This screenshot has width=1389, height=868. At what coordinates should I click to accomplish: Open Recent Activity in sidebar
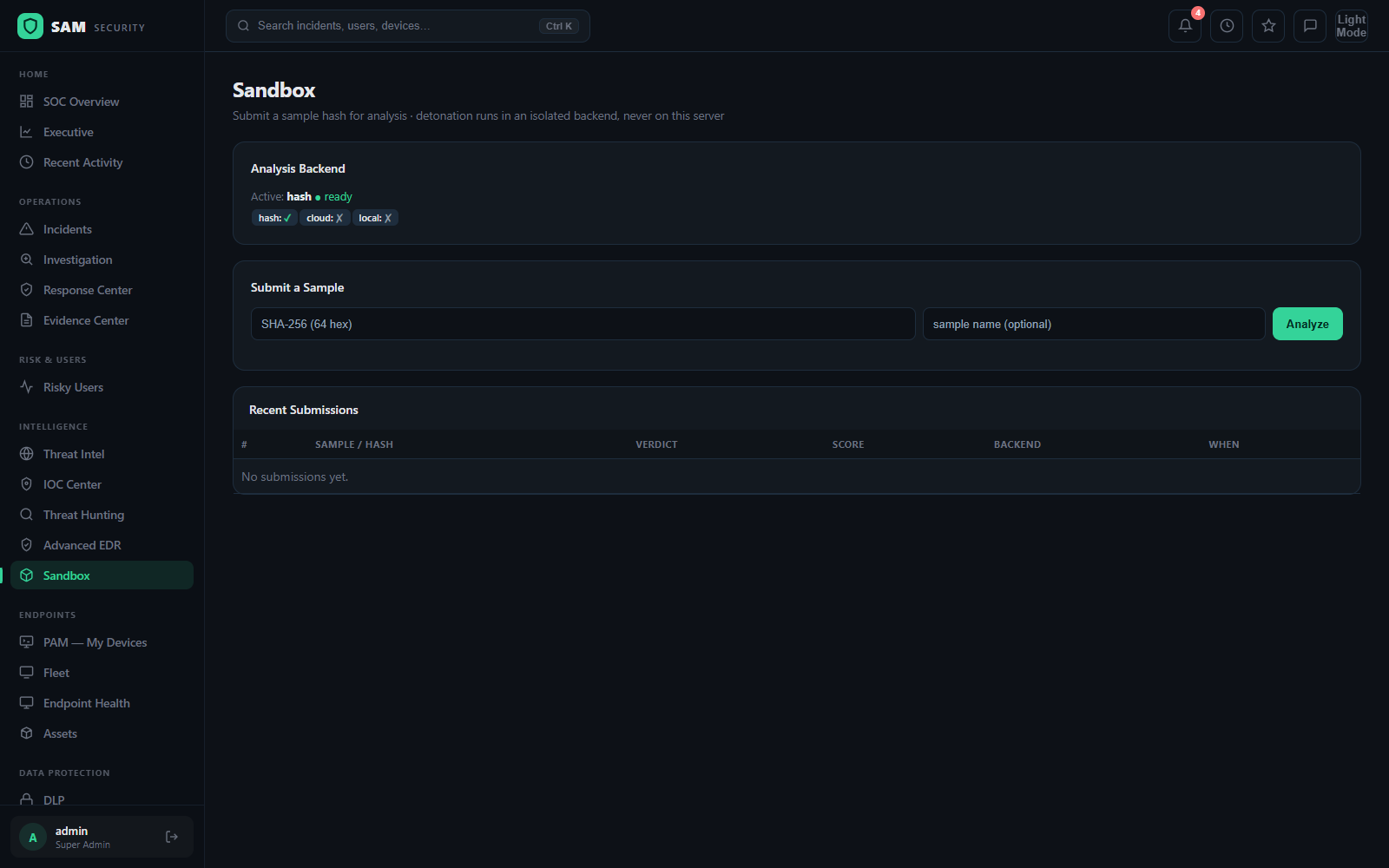click(x=102, y=162)
